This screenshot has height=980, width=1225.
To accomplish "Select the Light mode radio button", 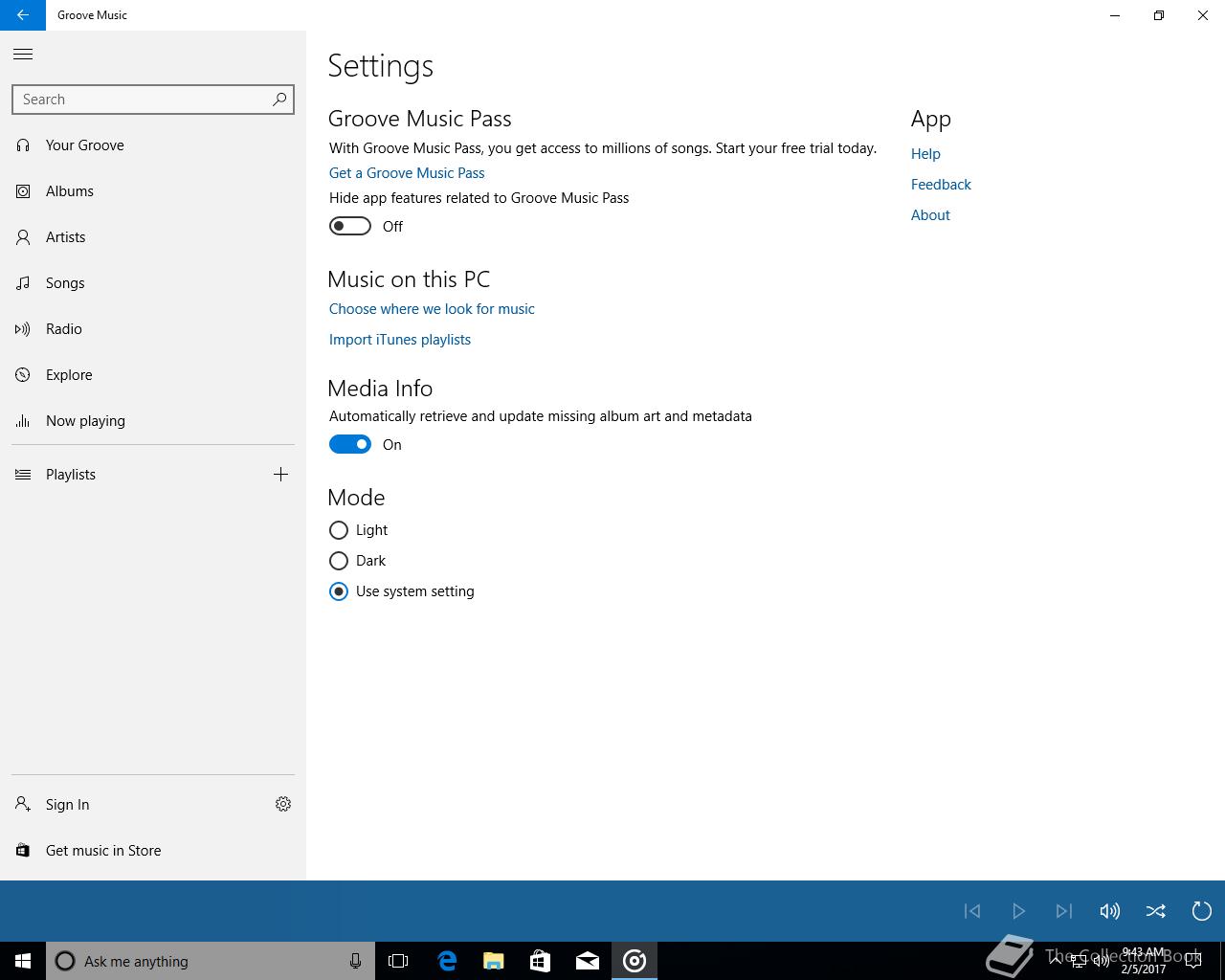I will (x=339, y=530).
